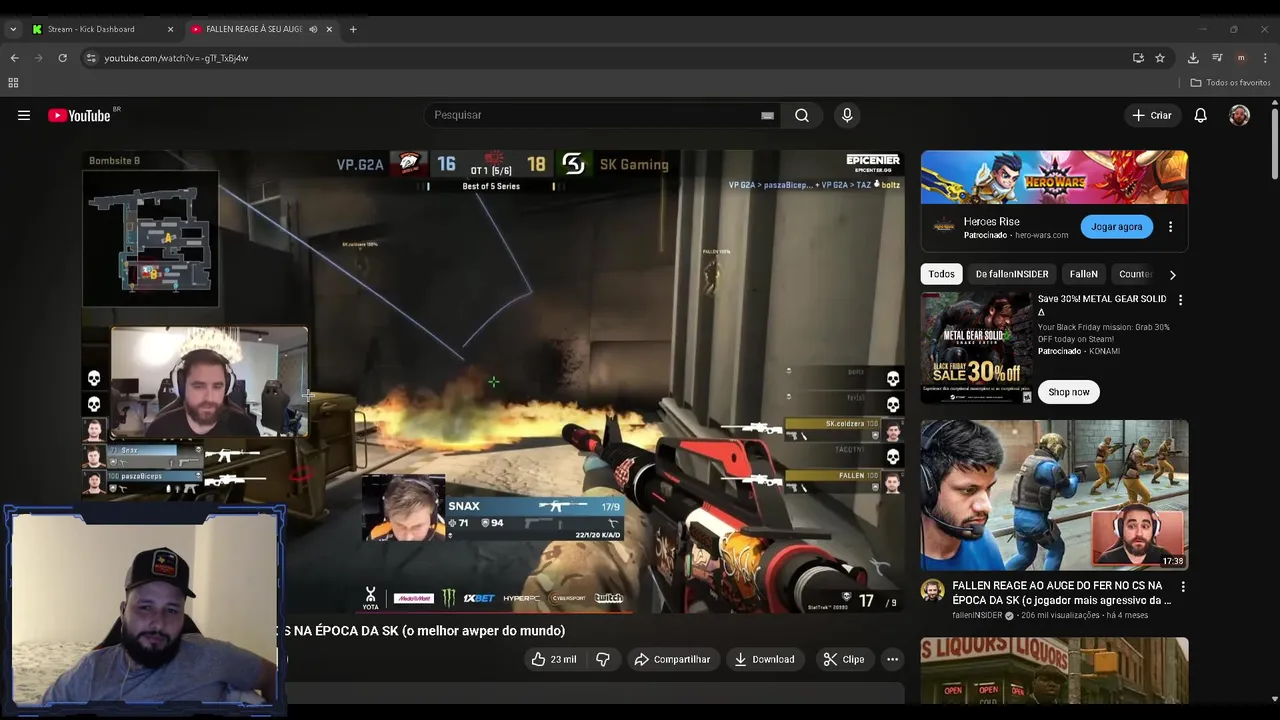The image size is (1280, 720).
Task: Open the browser profile 'm' avatar
Action: coord(1241,58)
